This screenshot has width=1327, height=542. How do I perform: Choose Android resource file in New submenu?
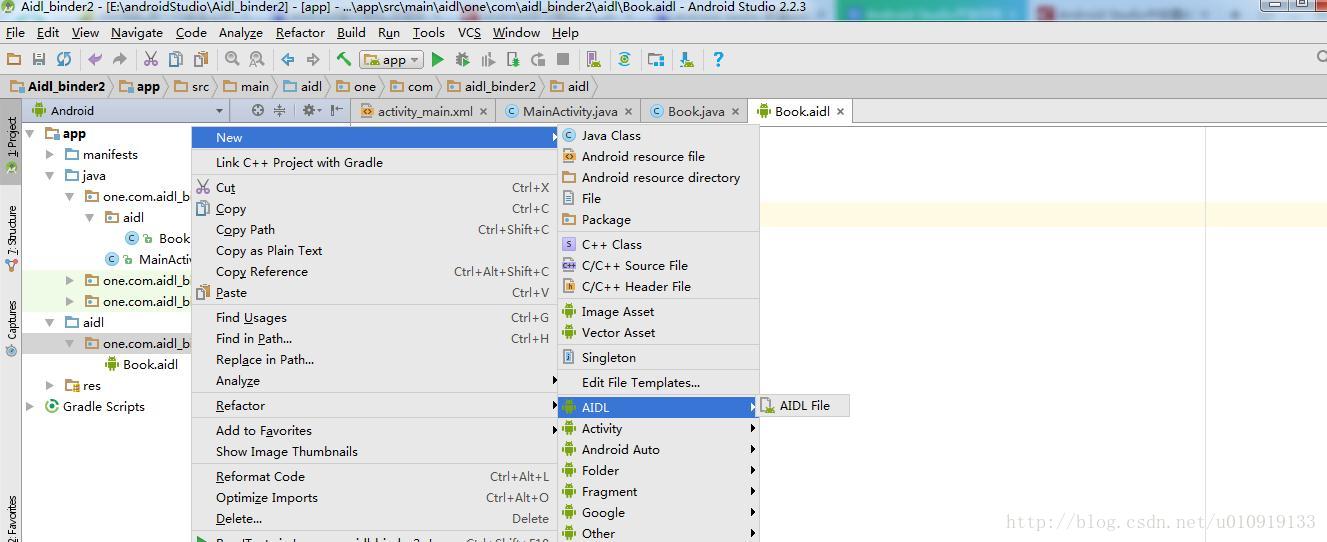coord(658,156)
